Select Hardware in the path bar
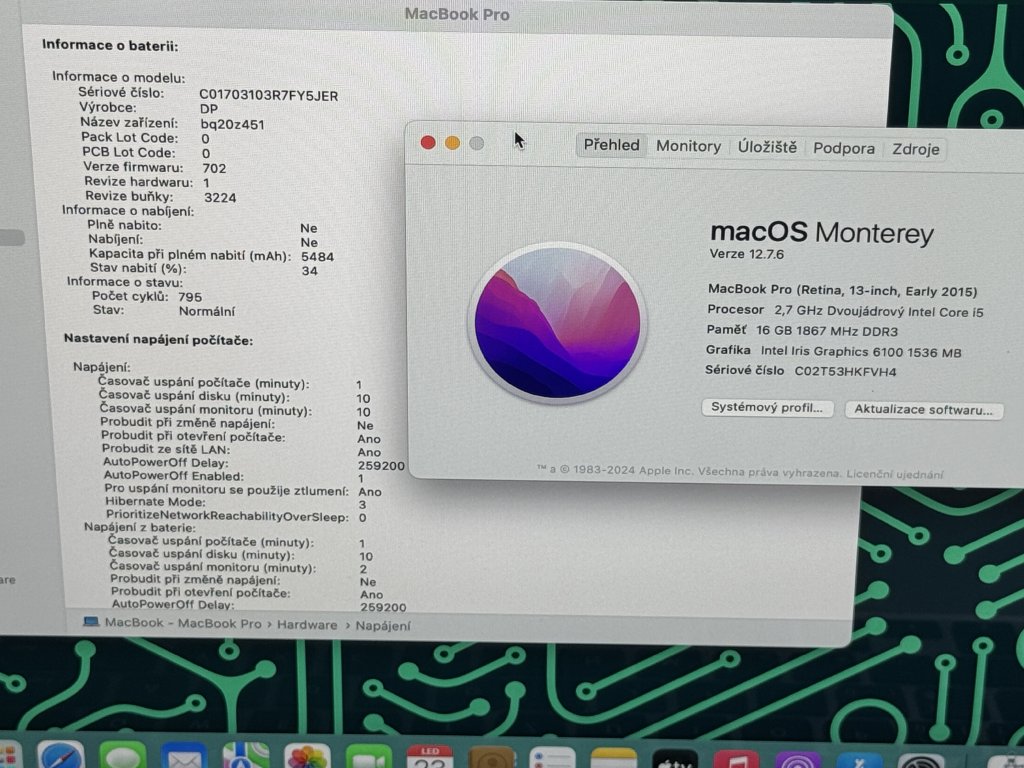The width and height of the screenshot is (1024, 768). click(x=307, y=624)
